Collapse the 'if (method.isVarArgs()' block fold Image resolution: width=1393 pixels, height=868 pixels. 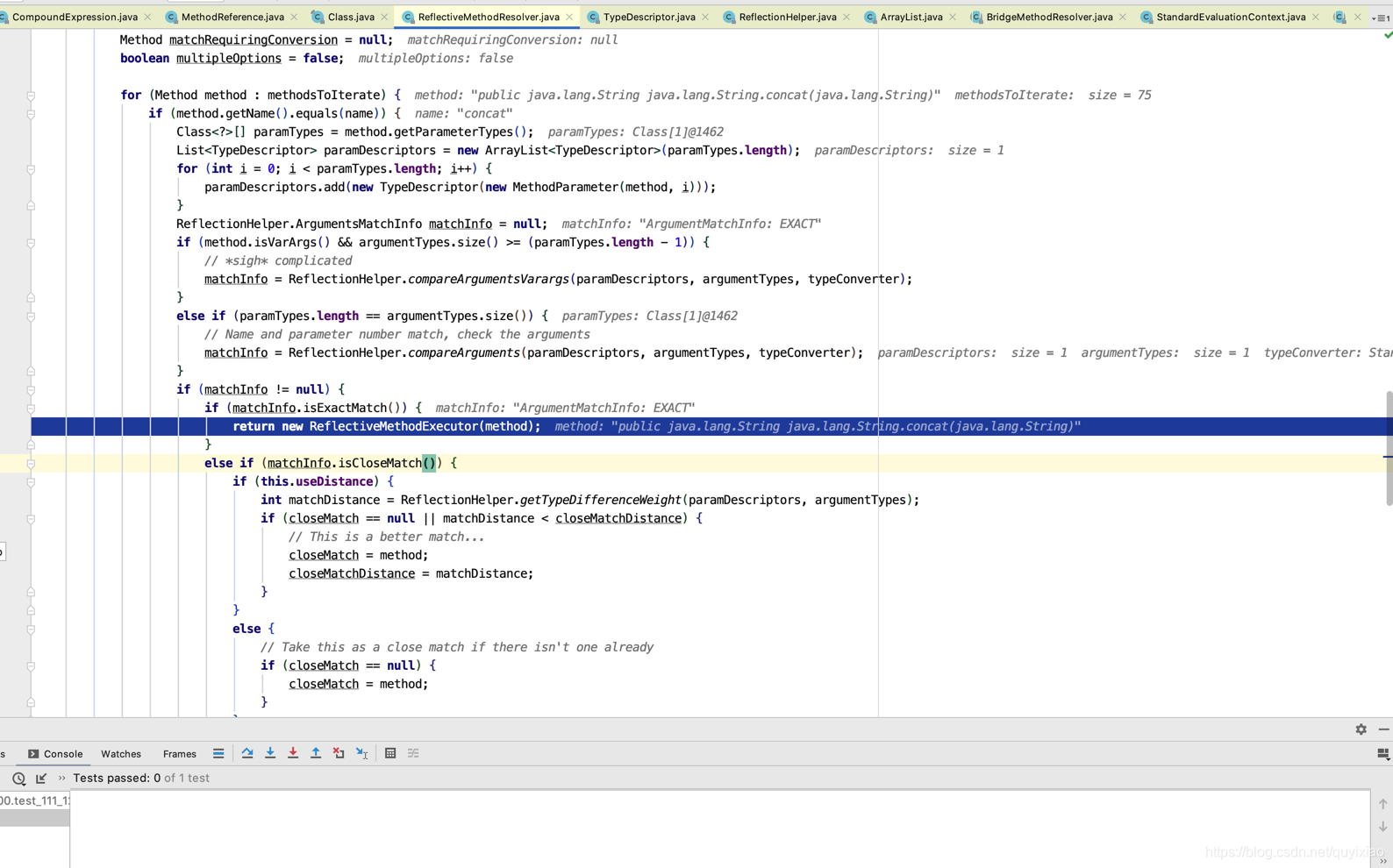(31, 243)
